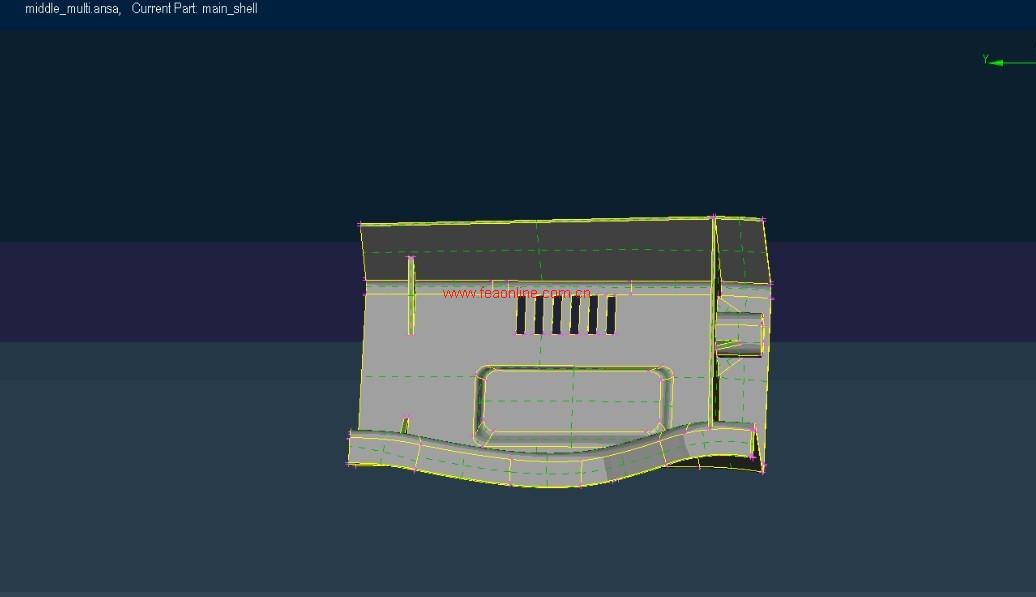Screen dimensions: 1036x597
Task: Select the leftmost vertical vent slot
Action: coord(521,315)
